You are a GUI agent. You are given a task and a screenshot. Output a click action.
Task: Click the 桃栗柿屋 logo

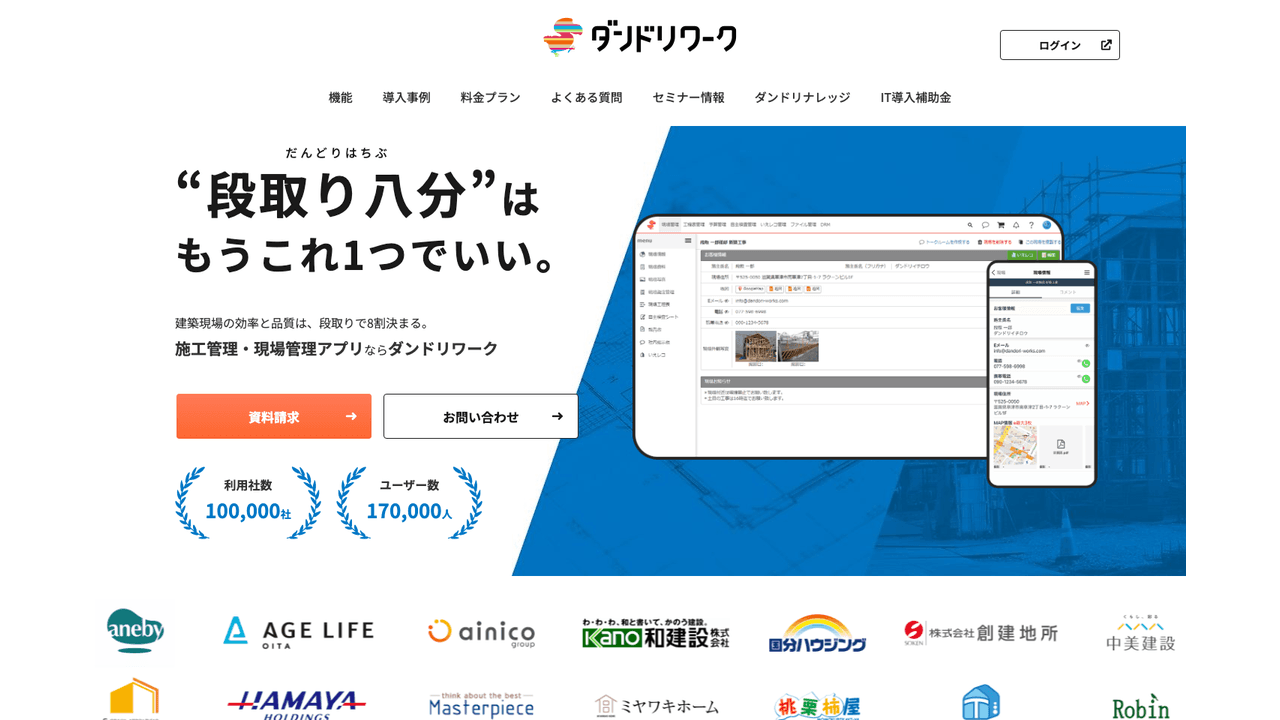(x=817, y=705)
